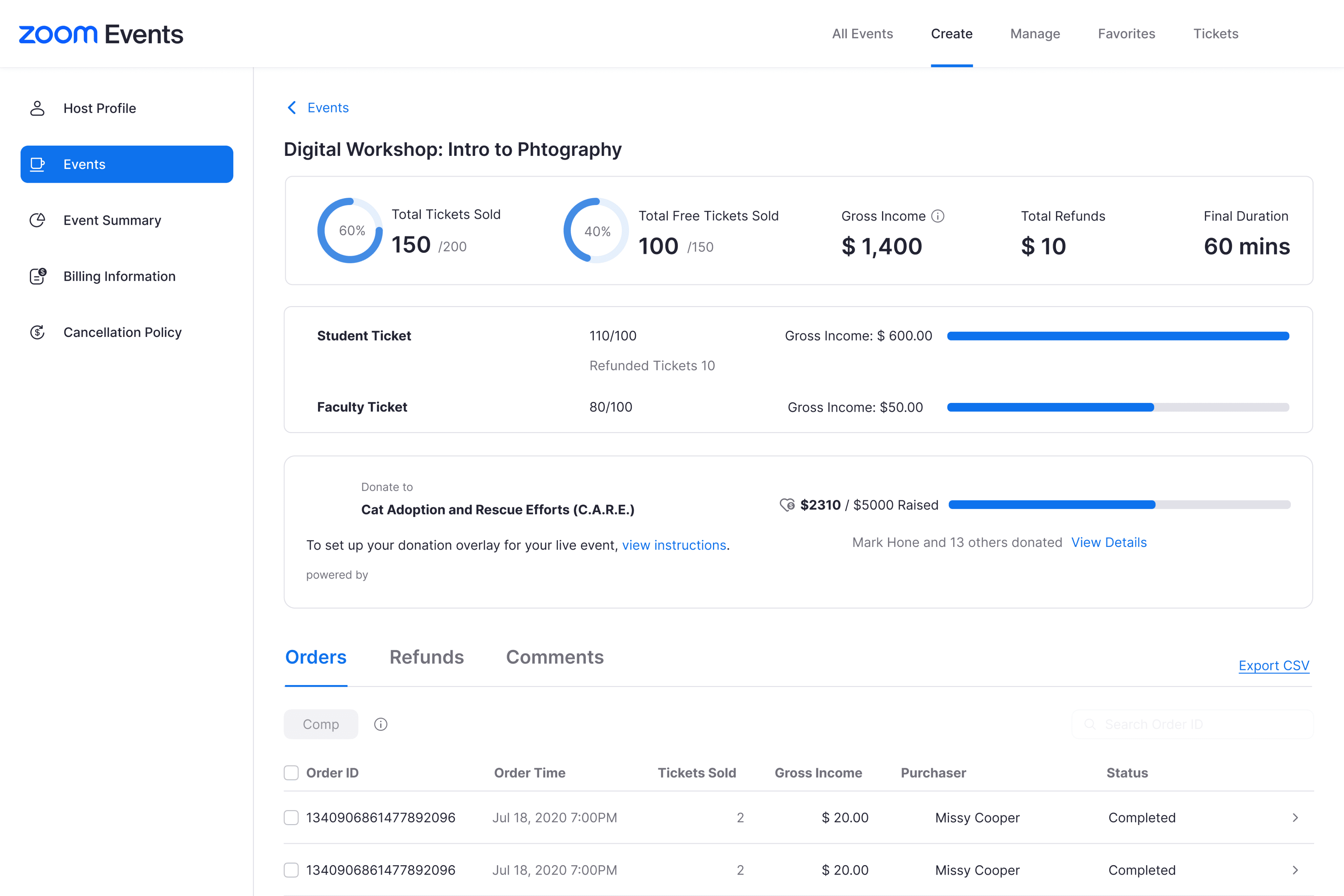Expand the second order row chevron
Image resolution: width=1344 pixels, height=896 pixels.
[1295, 870]
